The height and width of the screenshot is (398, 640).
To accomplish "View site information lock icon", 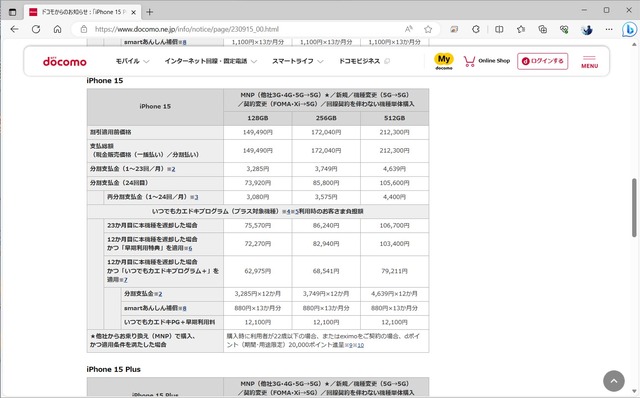I will (x=84, y=29).
